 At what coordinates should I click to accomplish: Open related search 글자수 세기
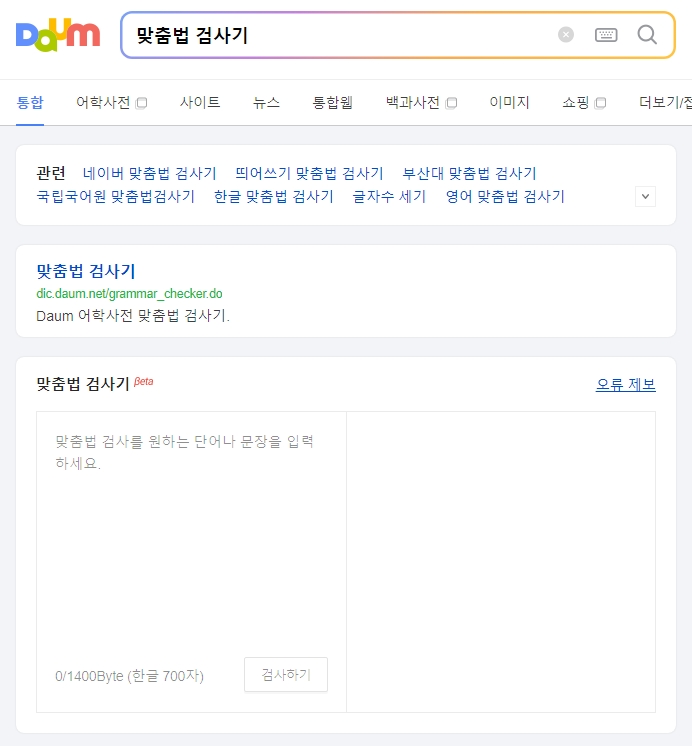click(389, 196)
